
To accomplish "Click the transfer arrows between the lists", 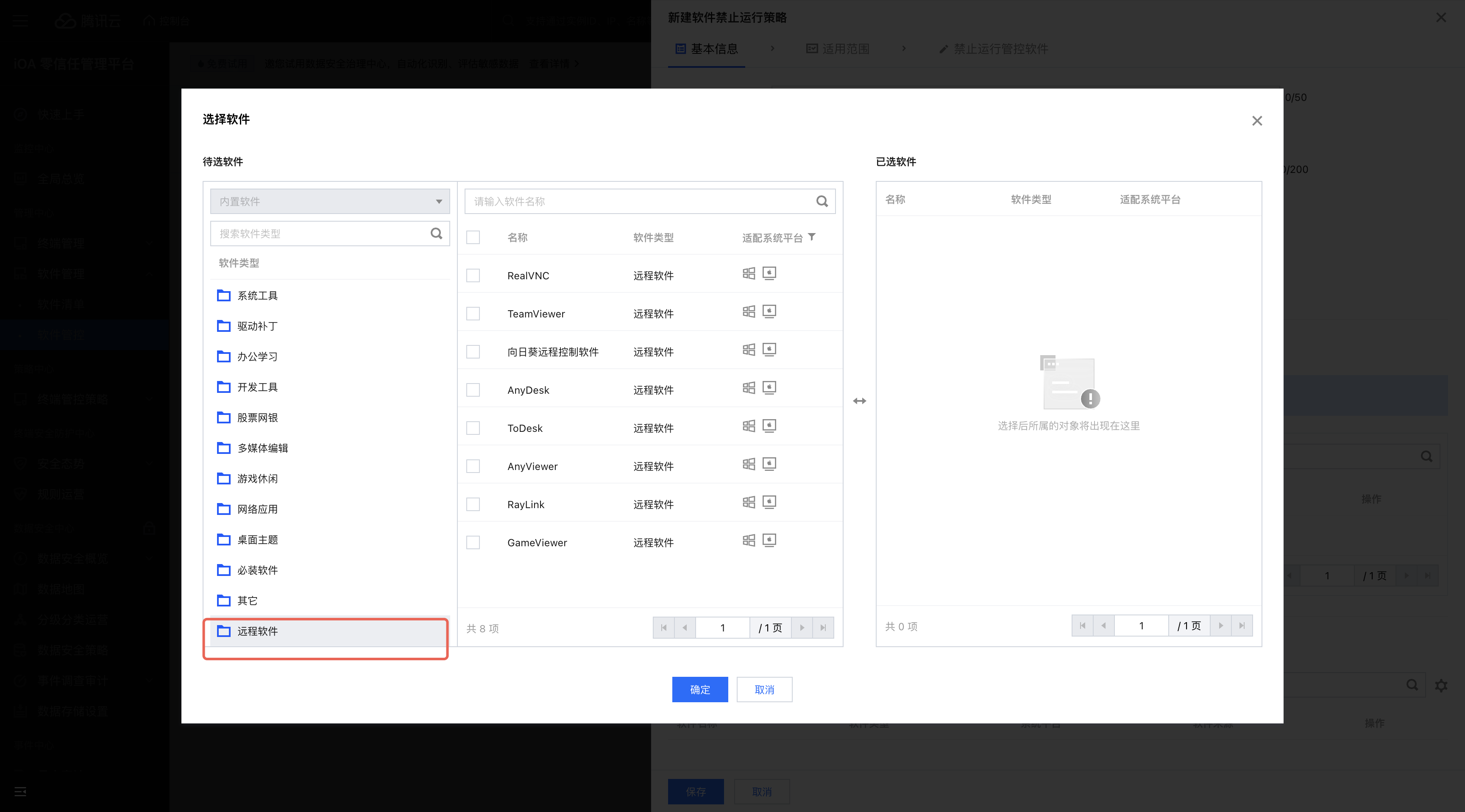I will pos(859,401).
